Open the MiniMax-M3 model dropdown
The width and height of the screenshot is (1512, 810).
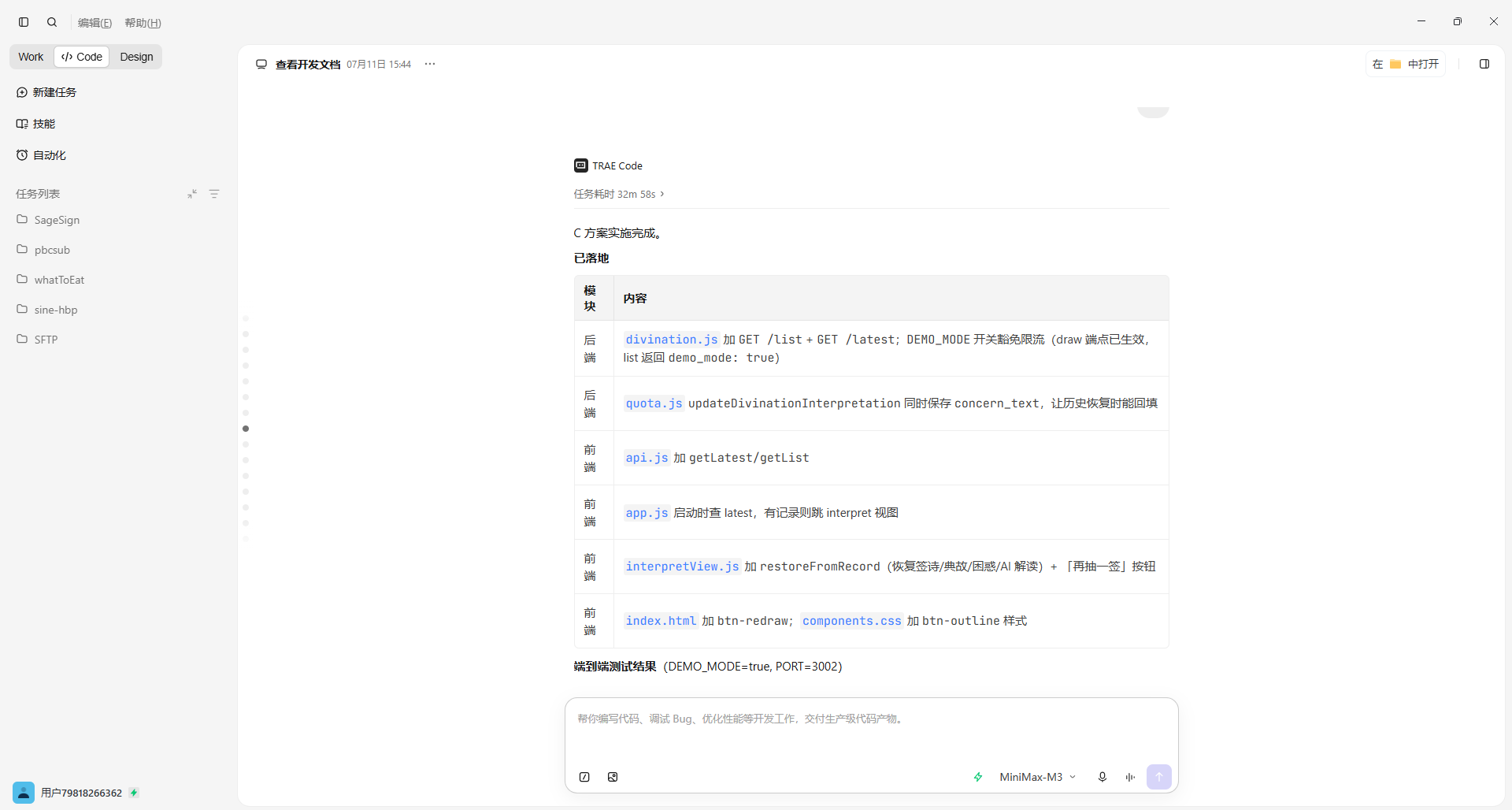[1037, 777]
